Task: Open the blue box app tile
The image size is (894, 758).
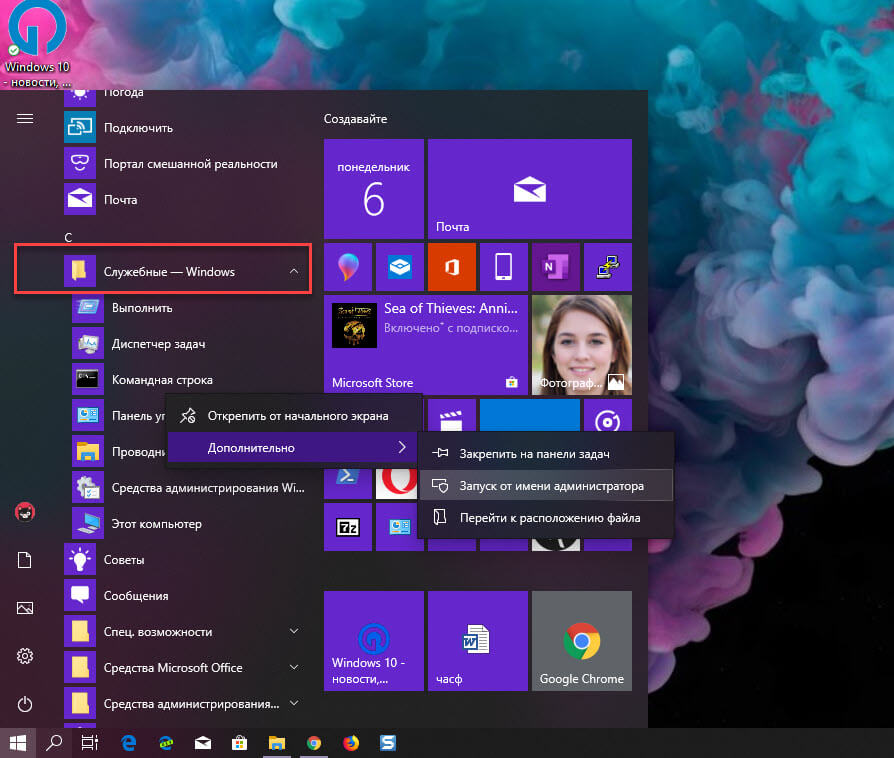Action: coord(400,267)
